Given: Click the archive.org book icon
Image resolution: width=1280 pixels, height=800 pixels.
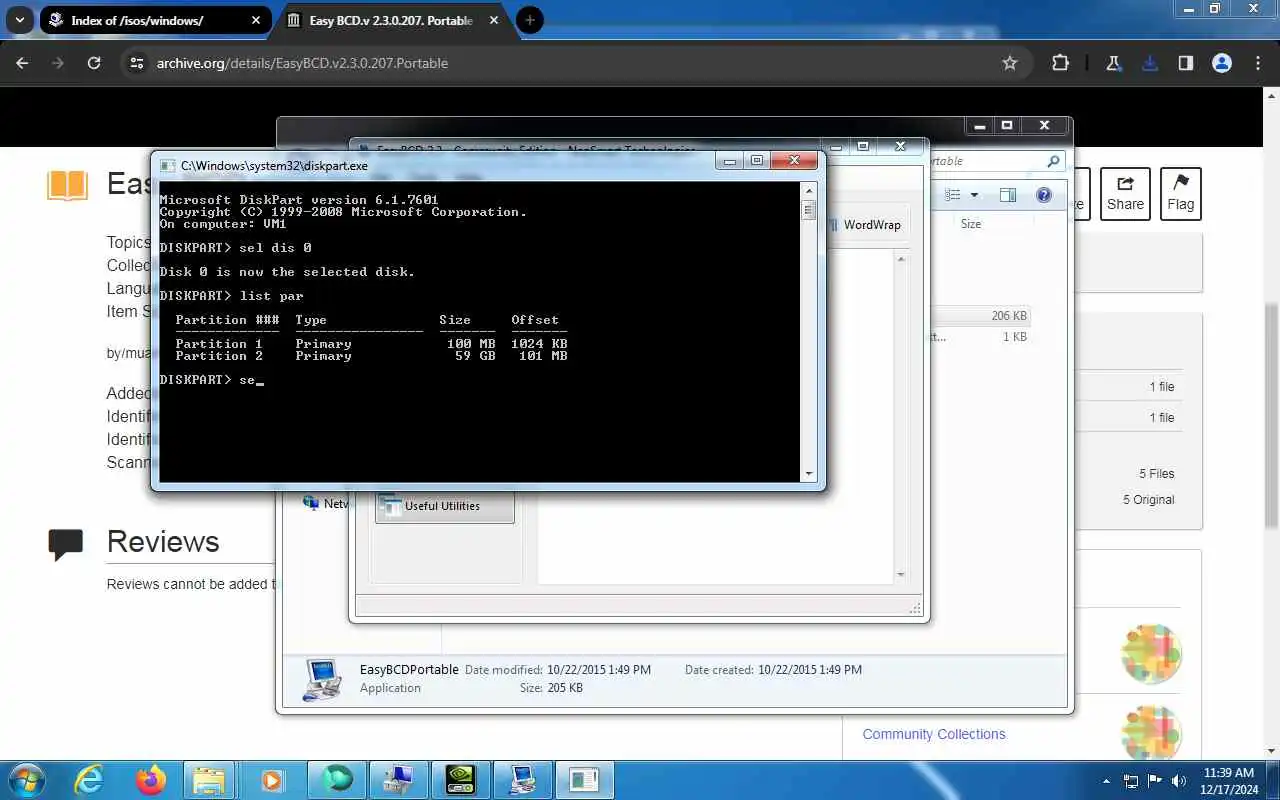Looking at the screenshot, I should click(x=67, y=186).
